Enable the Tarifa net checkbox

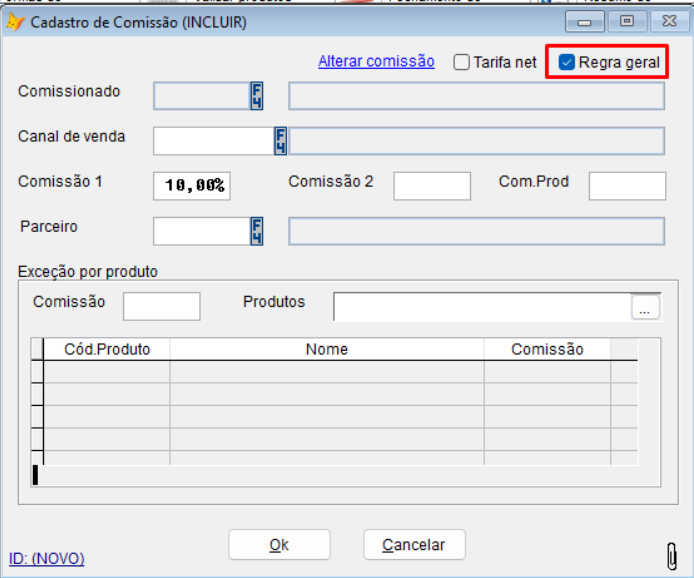click(461, 62)
